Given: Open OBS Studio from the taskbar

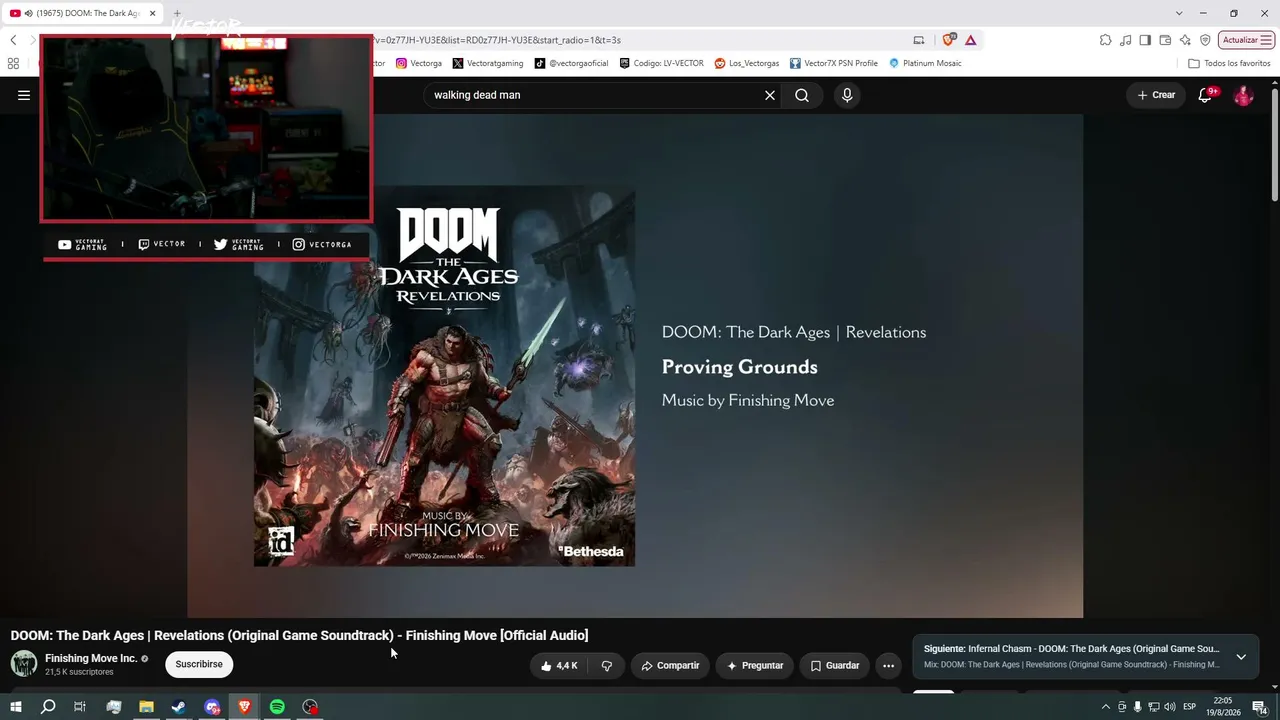Looking at the screenshot, I should [x=310, y=707].
